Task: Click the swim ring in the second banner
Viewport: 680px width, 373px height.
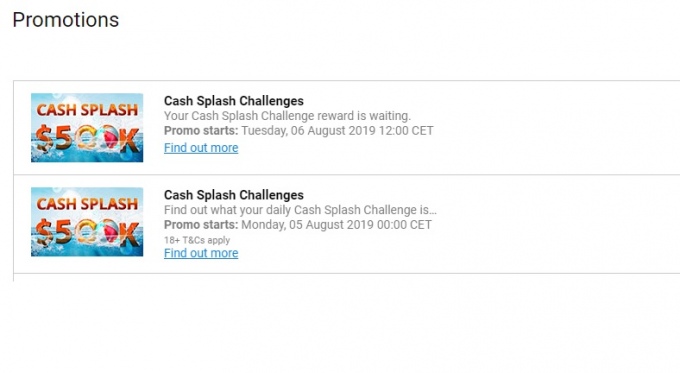Action: [x=87, y=232]
